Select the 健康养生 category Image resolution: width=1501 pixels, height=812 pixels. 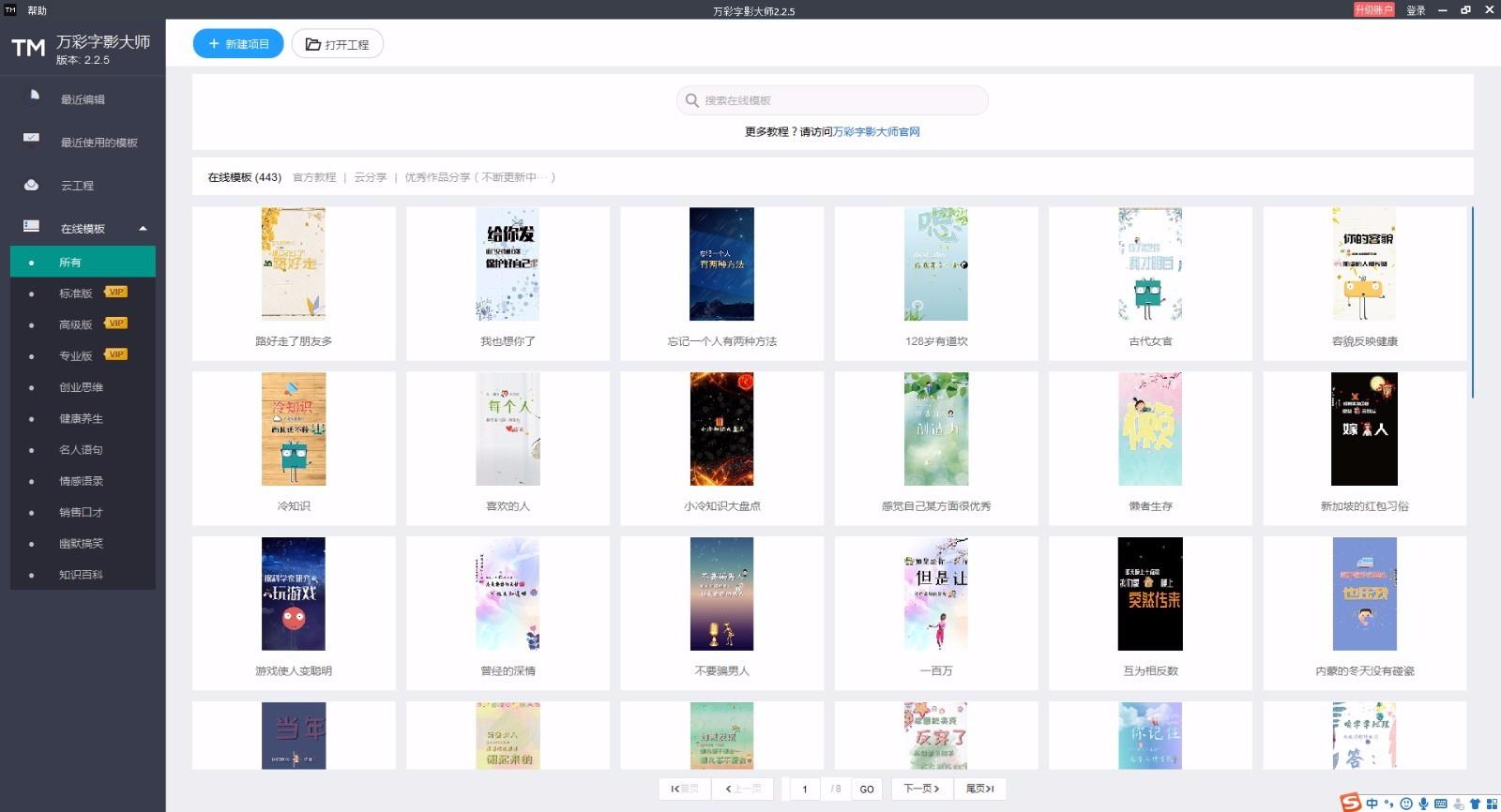coord(83,418)
